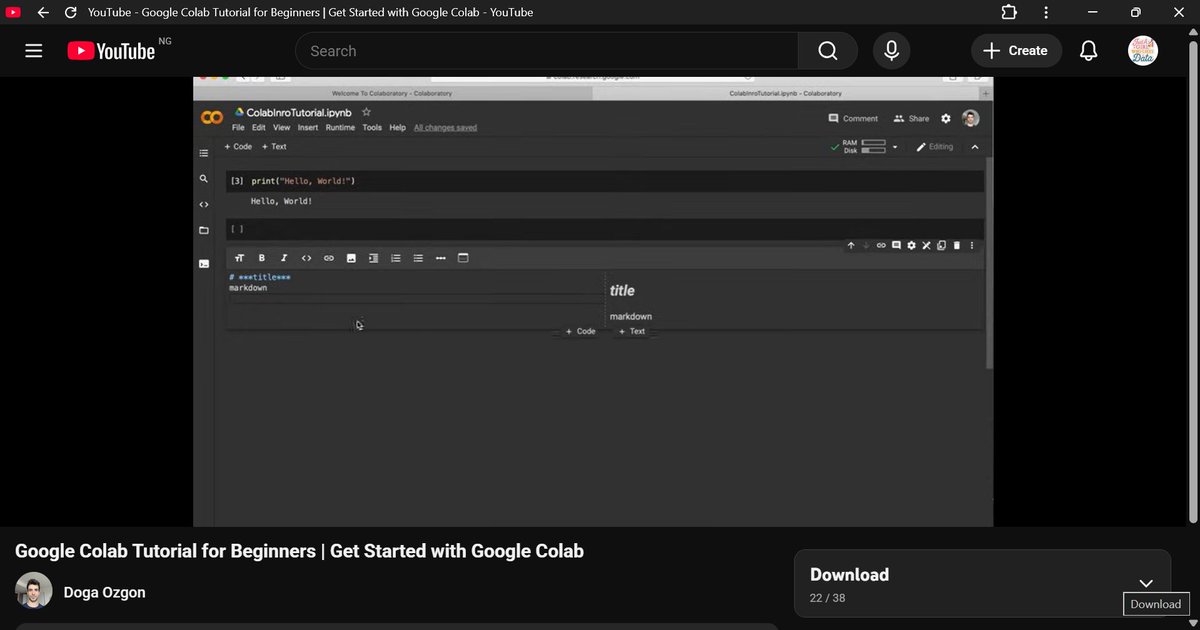
Task: Open the Colab table of contents sidebar icon
Action: tap(203, 153)
